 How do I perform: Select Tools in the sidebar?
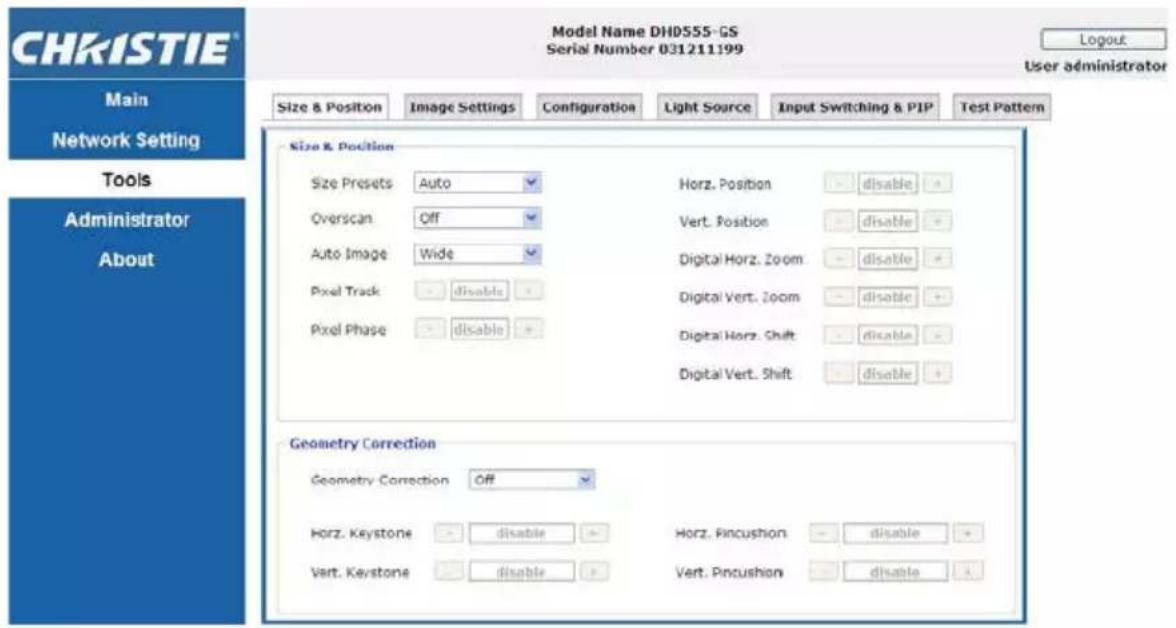coord(126,180)
